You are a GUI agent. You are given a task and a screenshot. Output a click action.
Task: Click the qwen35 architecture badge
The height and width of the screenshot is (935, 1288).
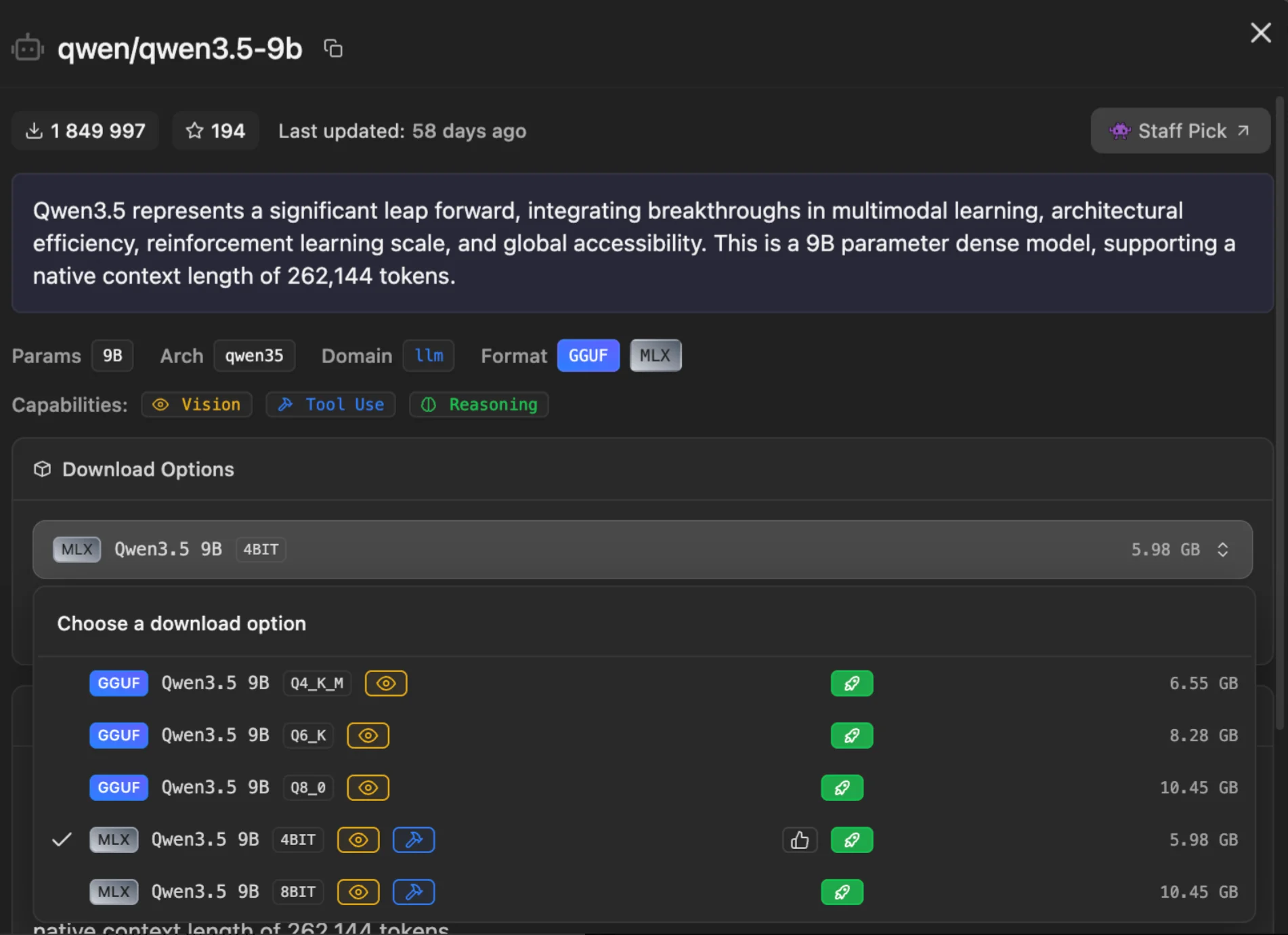point(254,356)
